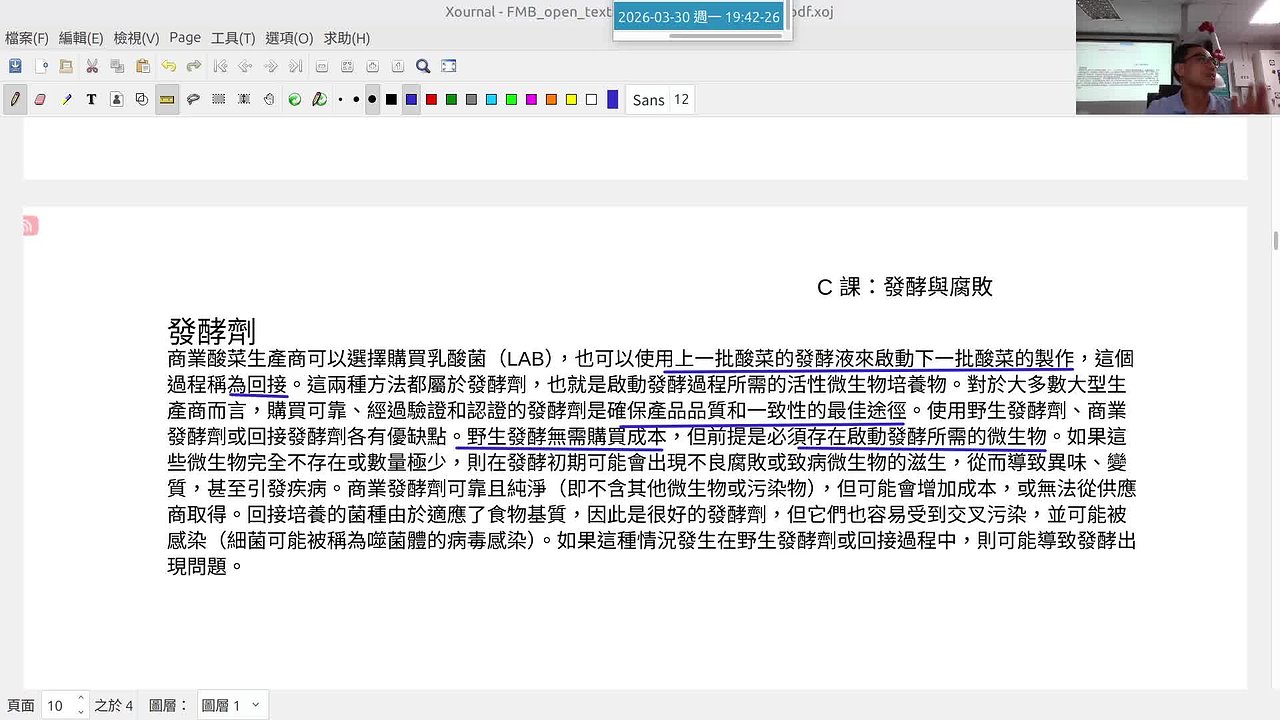Select the Eraser tool
This screenshot has height=720, width=1280.
point(41,99)
